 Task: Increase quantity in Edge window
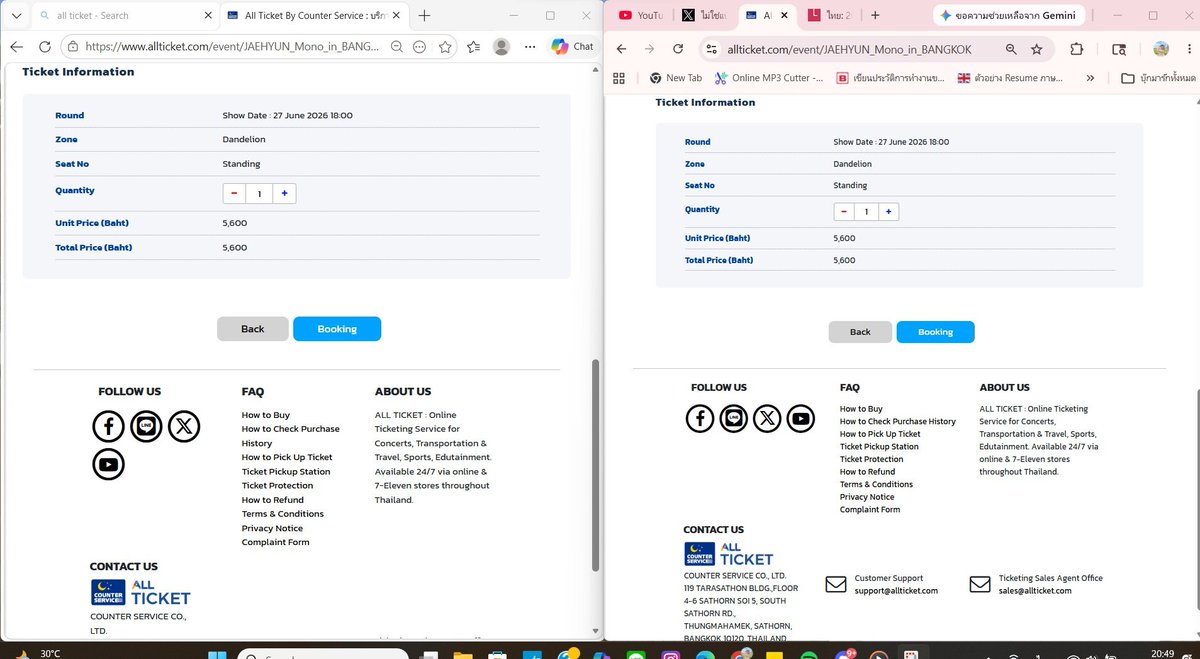pos(284,193)
